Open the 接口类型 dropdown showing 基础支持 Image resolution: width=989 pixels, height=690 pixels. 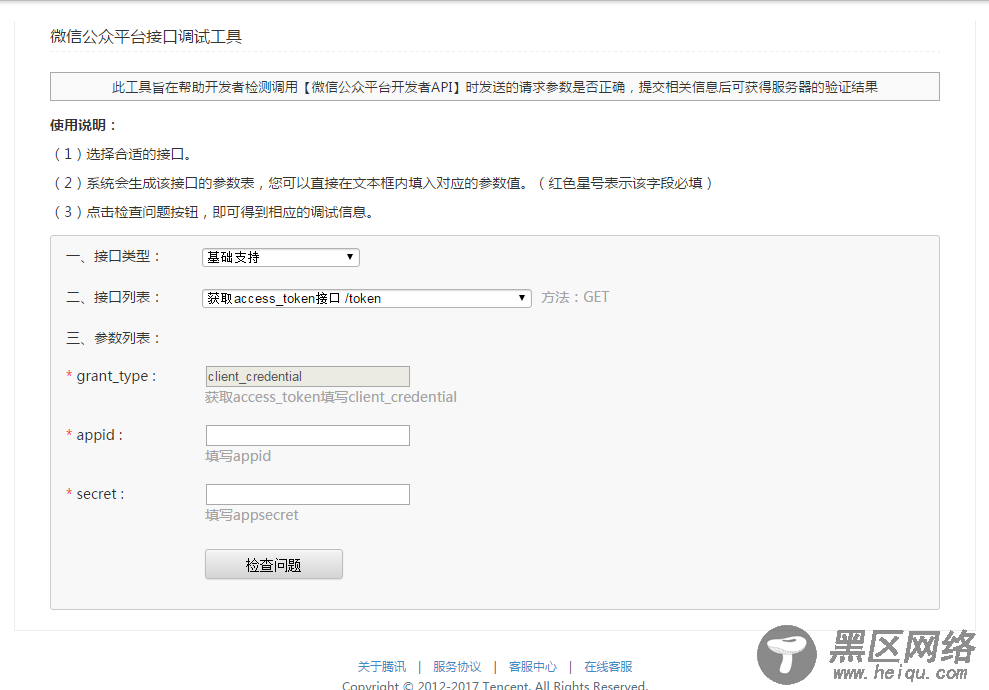click(x=281, y=257)
